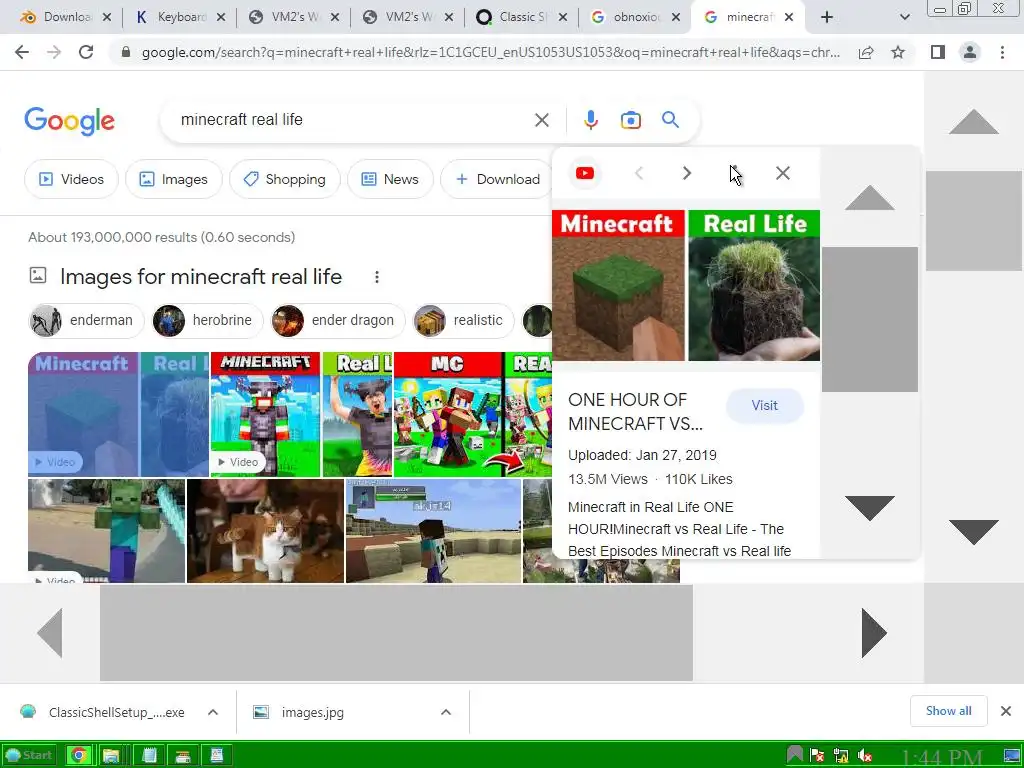Click the search input field
Viewport: 1024px width, 768px height.
click(x=353, y=120)
